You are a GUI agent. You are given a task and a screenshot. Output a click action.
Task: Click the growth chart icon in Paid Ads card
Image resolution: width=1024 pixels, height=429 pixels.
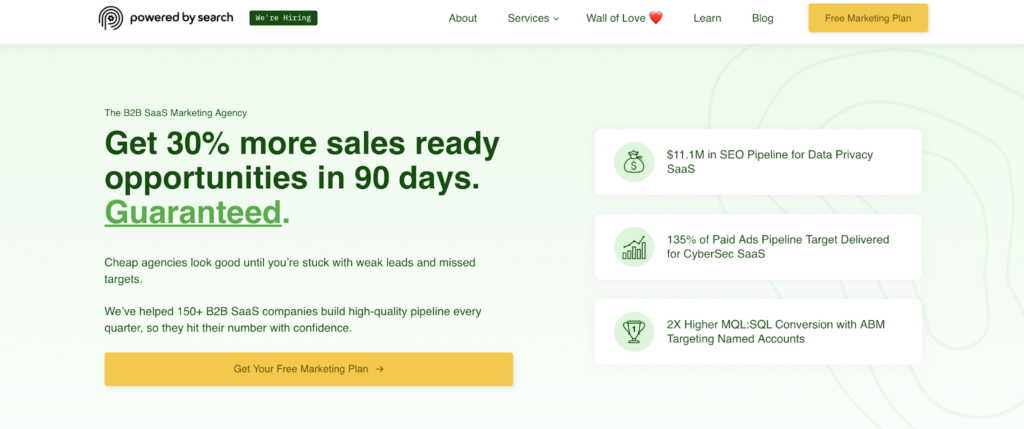(633, 247)
